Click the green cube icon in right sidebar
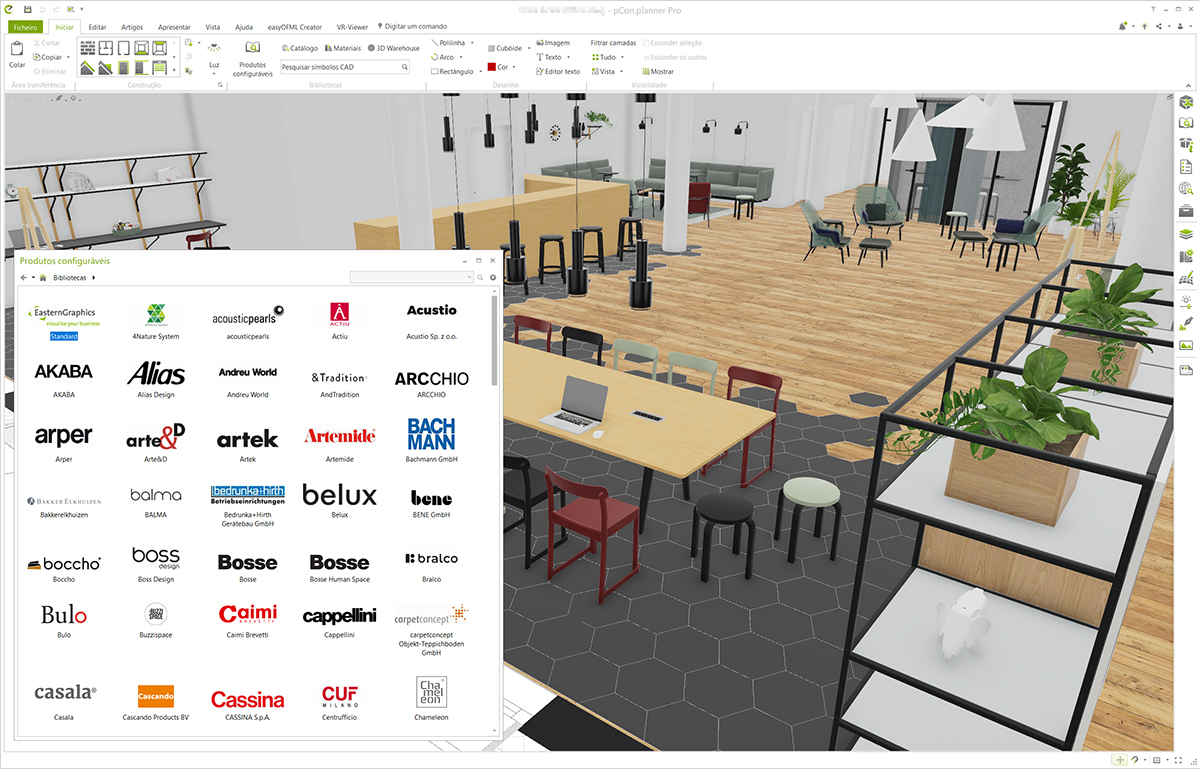Viewport: 1200px width, 769px height. tap(1186, 102)
